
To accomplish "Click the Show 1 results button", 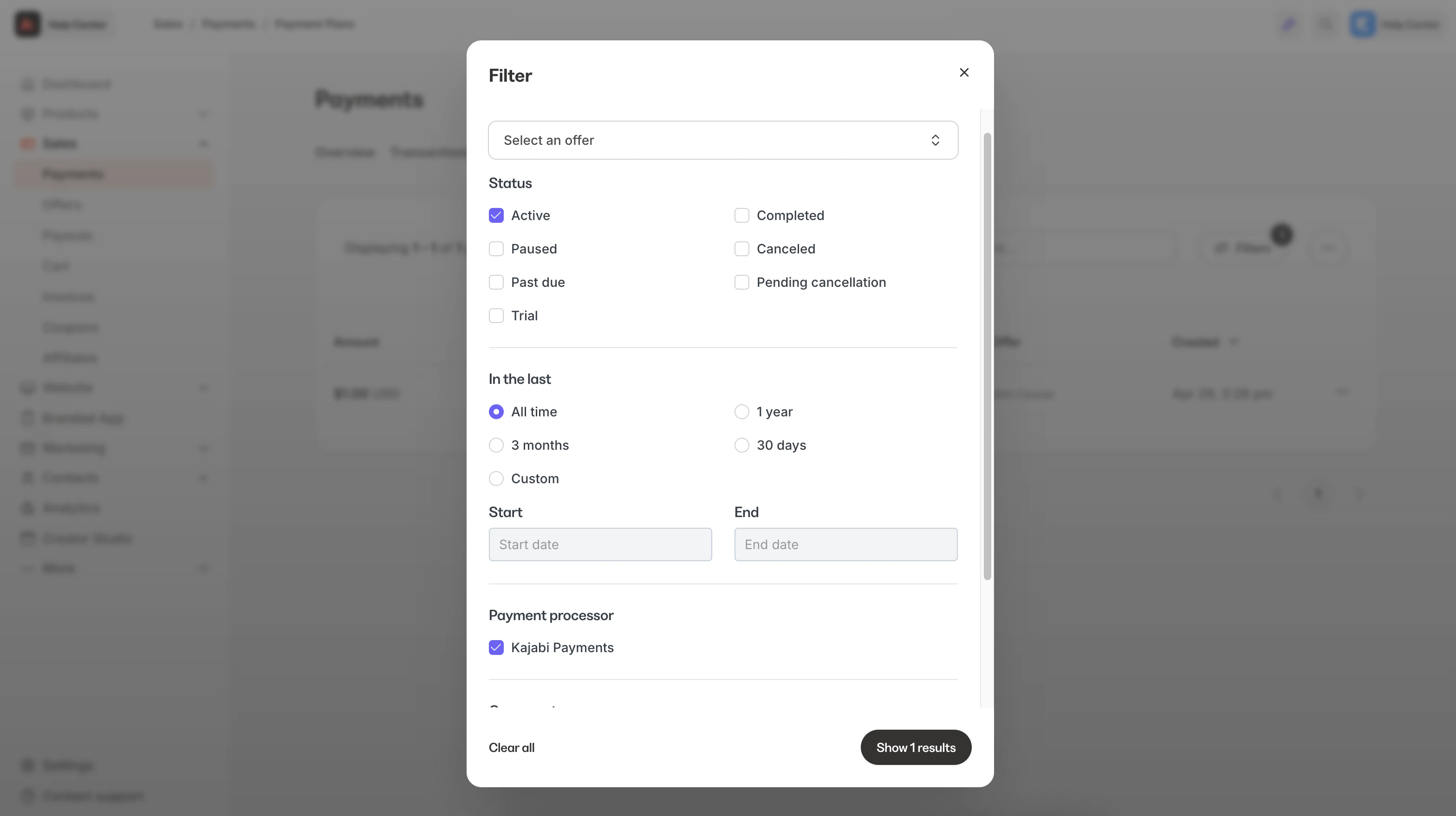I will coord(916,747).
